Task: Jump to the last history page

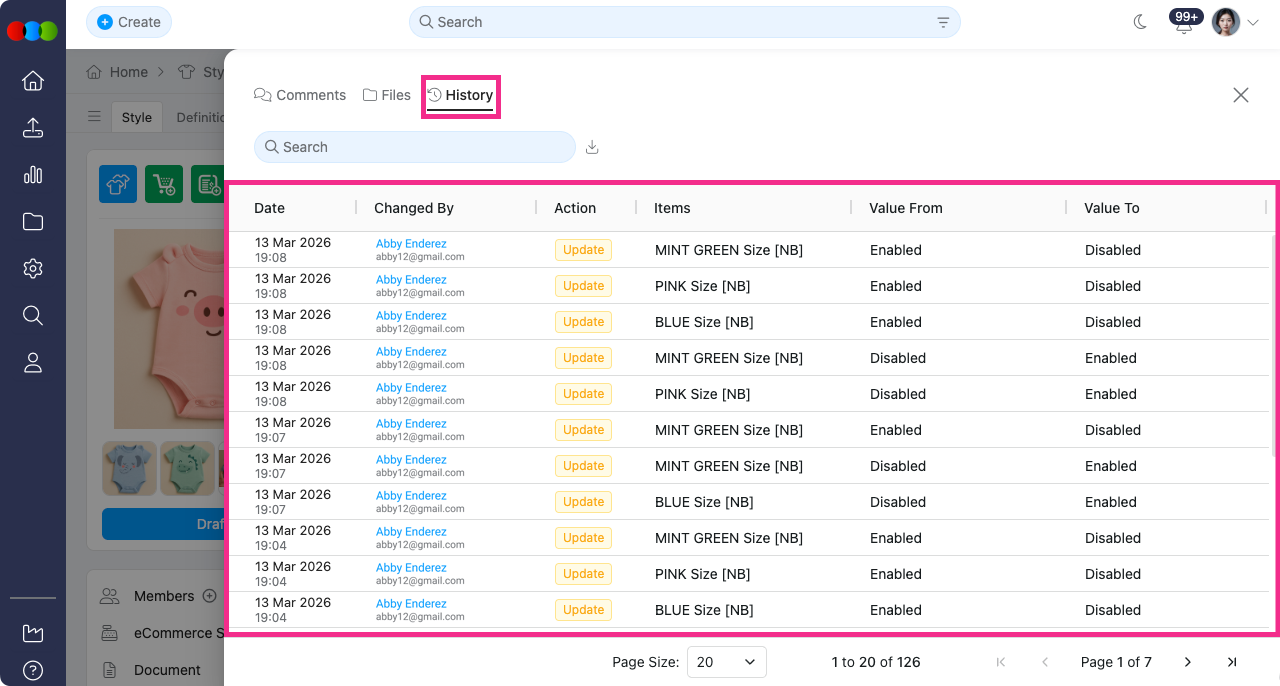Action: click(x=1232, y=662)
